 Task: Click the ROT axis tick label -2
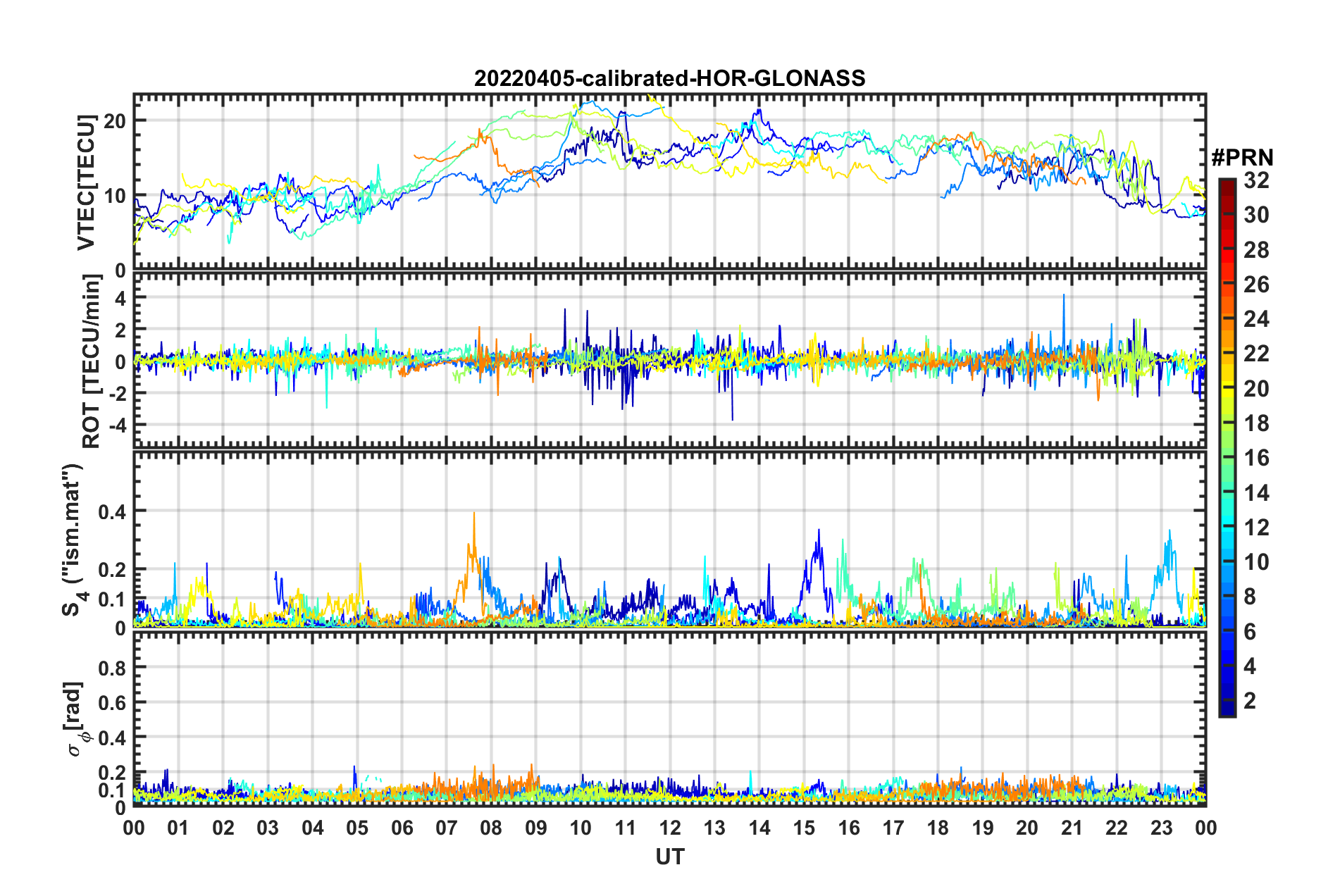[x=116, y=394]
